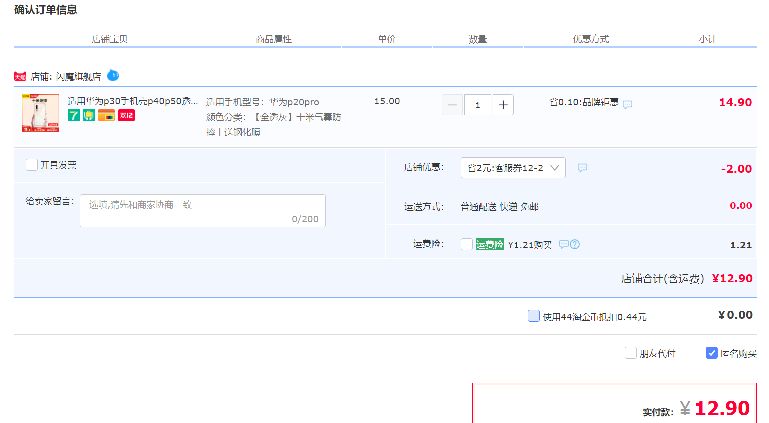This screenshot has height=423, width=769.
Task: Click the 0.10 brand discount text
Action: 584,102
